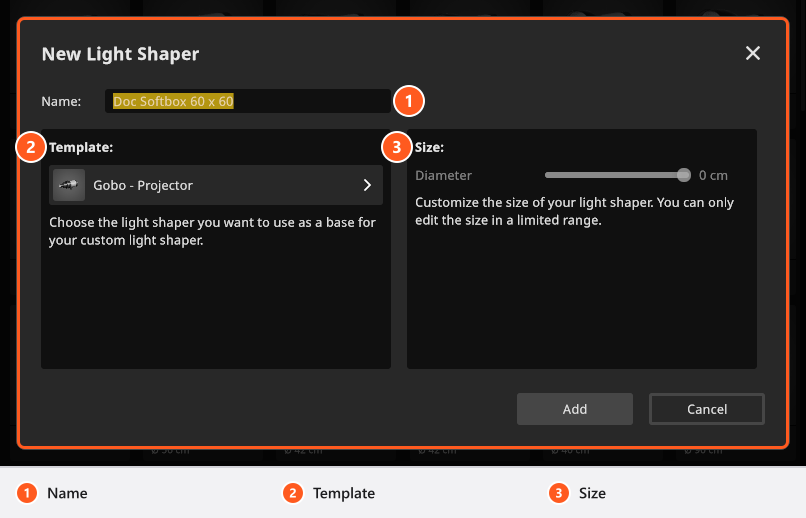This screenshot has width=806, height=518.
Task: Click the 'Customize the size' description text
Action: pyautogui.click(x=574, y=211)
